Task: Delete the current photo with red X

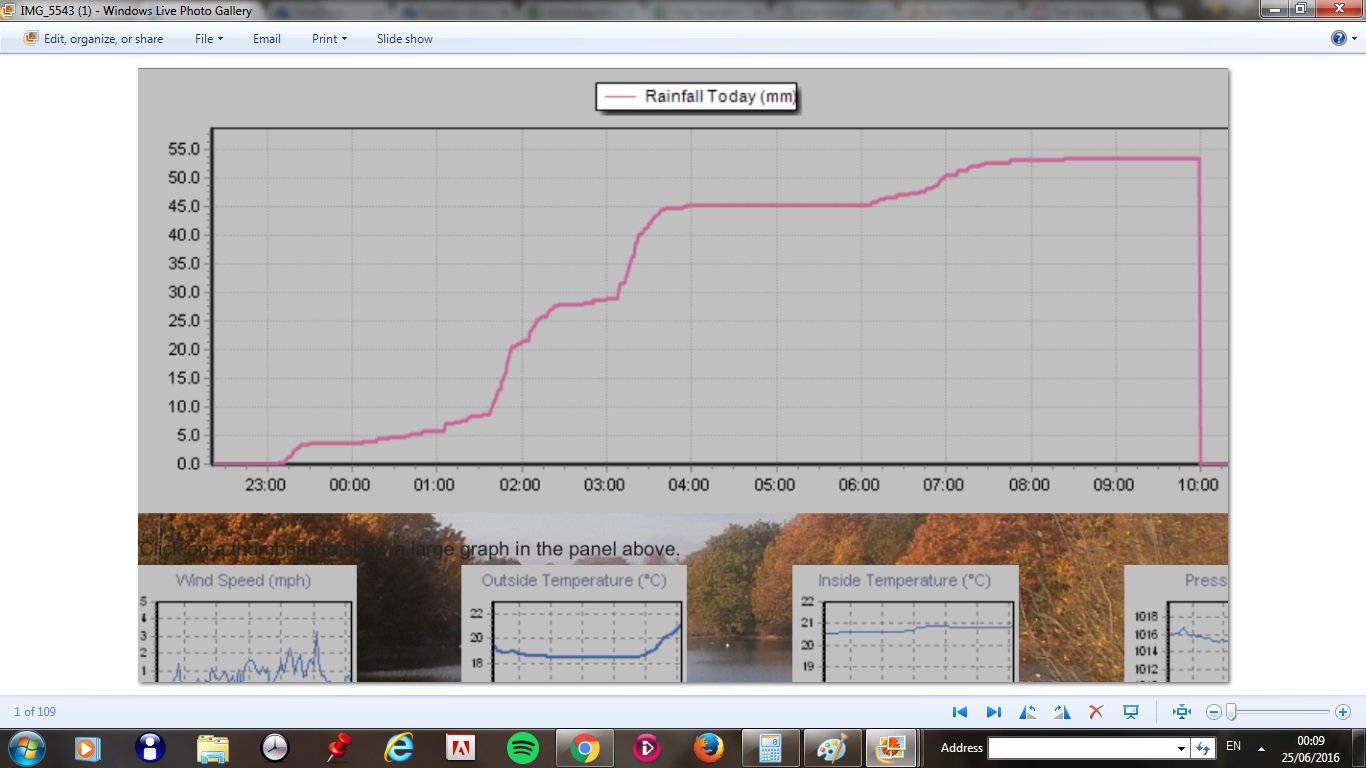Action: coord(1096,712)
